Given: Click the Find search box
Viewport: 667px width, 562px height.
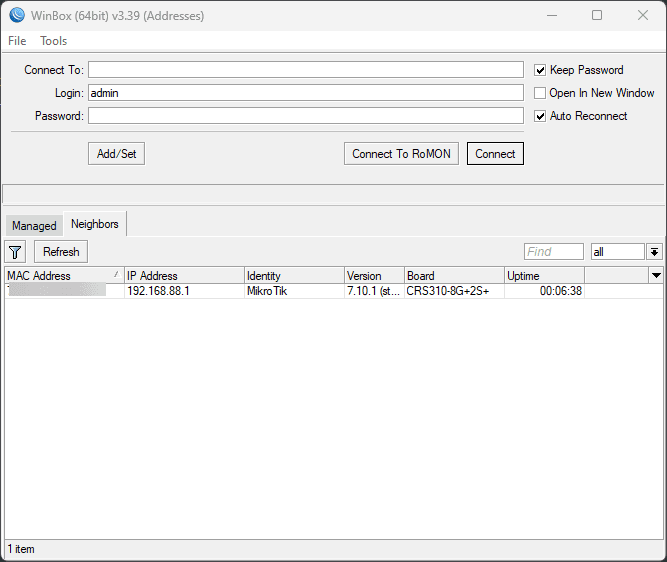Looking at the screenshot, I should pos(554,252).
